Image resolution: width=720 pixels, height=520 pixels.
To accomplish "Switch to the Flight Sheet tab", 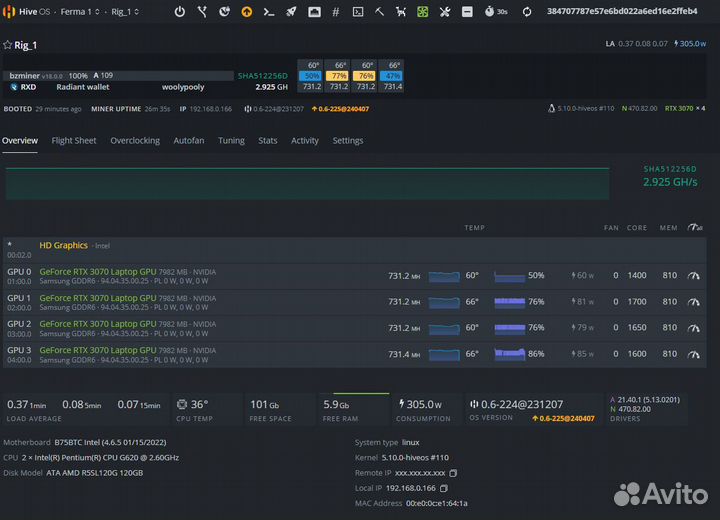I will coord(74,141).
